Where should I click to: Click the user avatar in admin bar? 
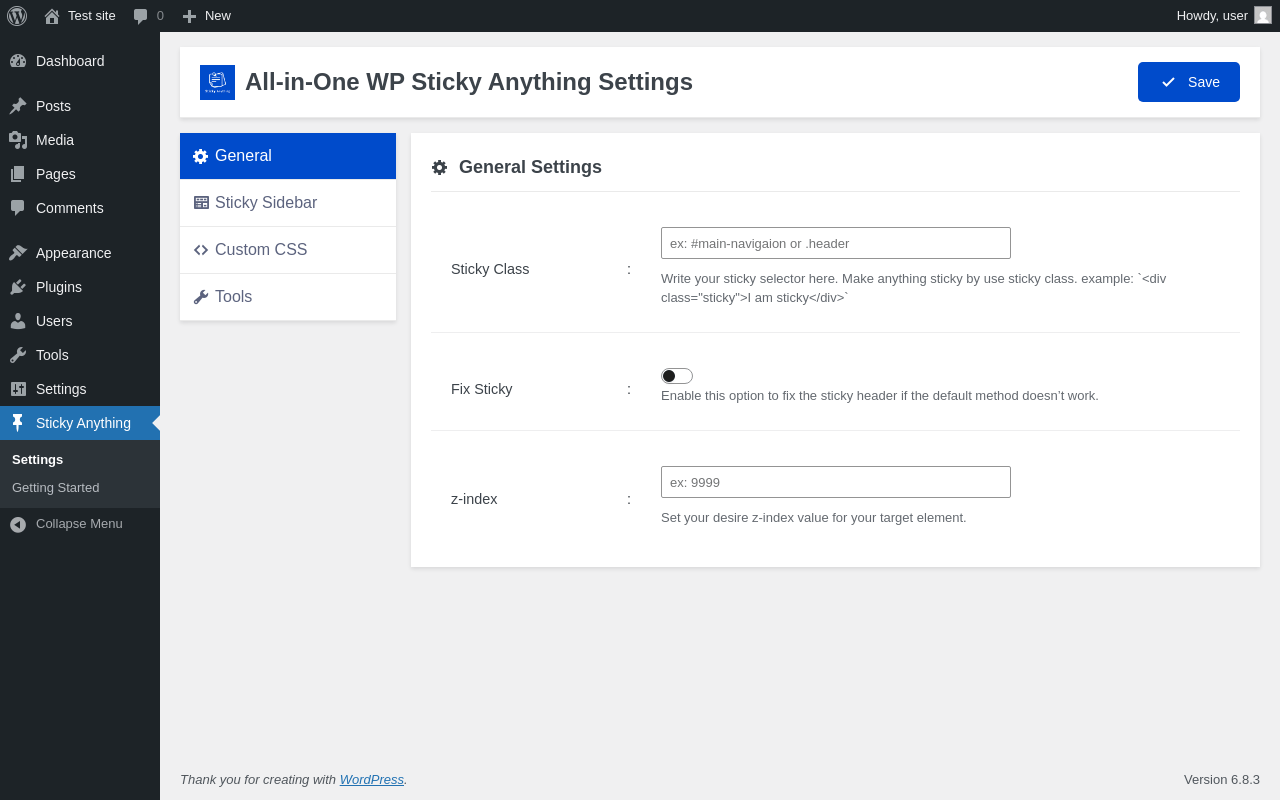point(1263,15)
